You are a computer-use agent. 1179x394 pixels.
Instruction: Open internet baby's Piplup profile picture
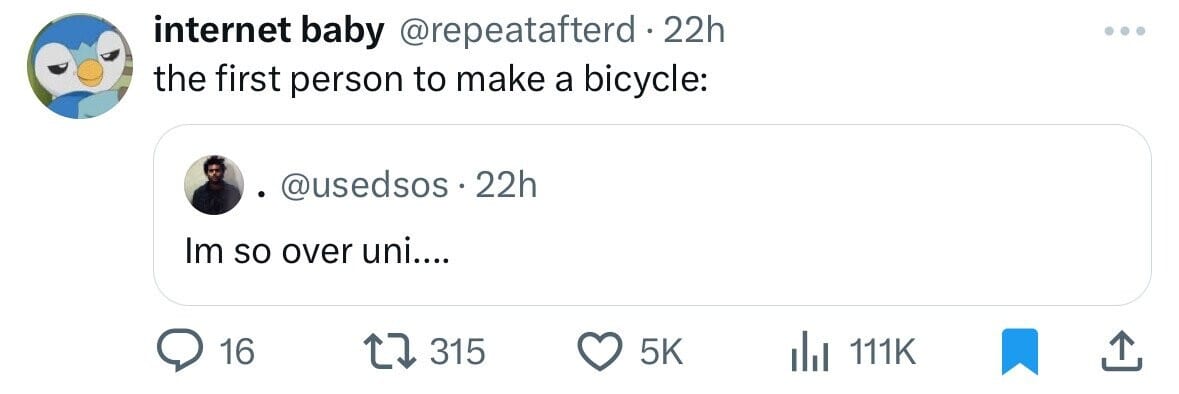(80, 66)
